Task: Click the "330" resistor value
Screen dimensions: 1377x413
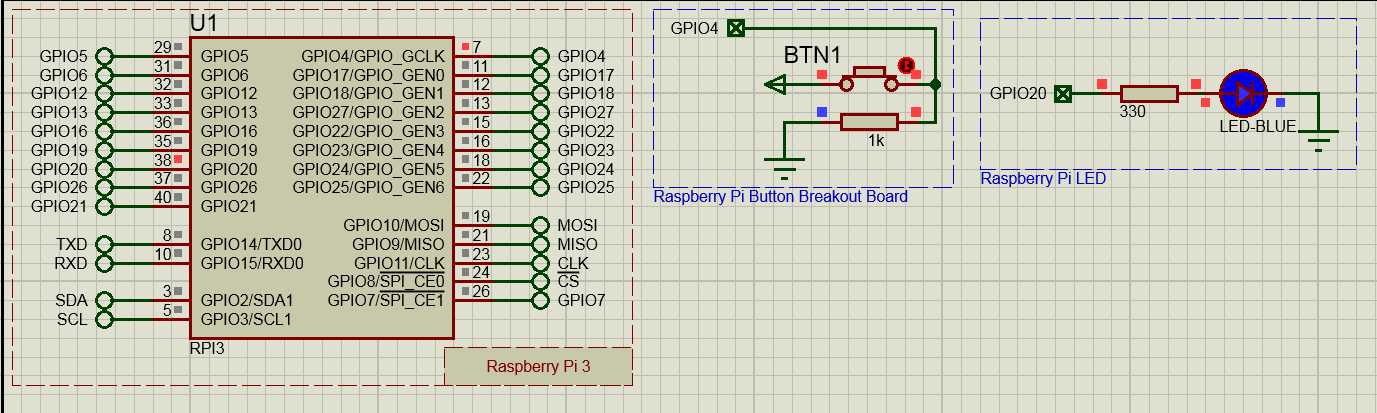Action: click(x=1133, y=112)
